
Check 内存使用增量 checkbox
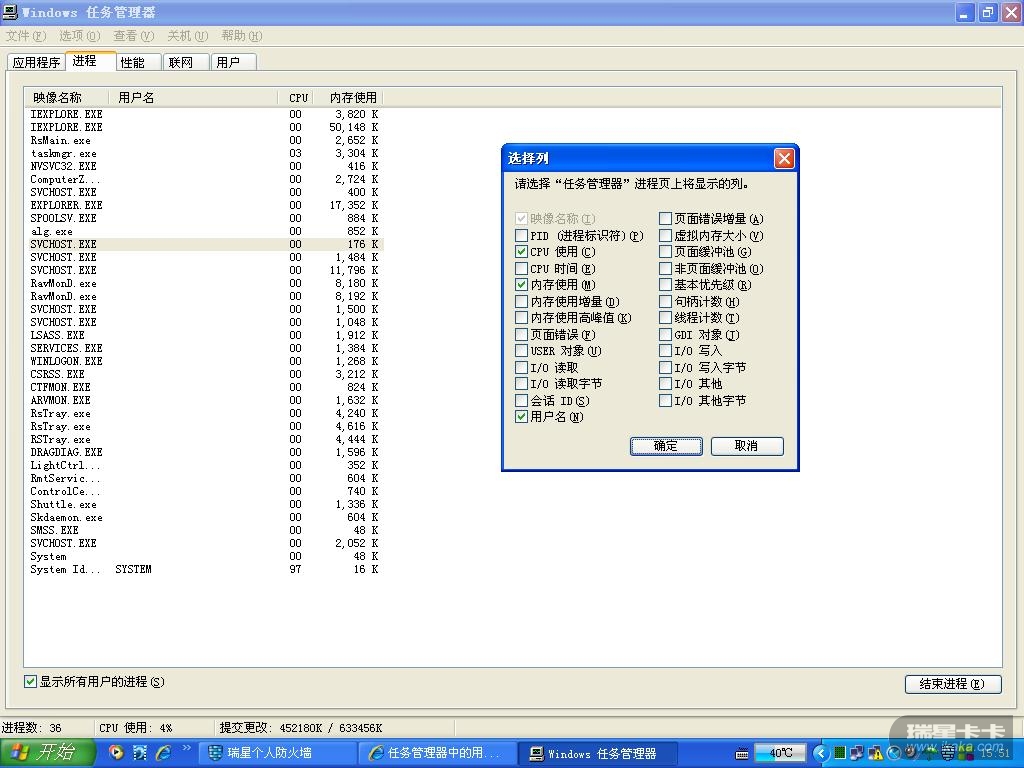tap(521, 302)
